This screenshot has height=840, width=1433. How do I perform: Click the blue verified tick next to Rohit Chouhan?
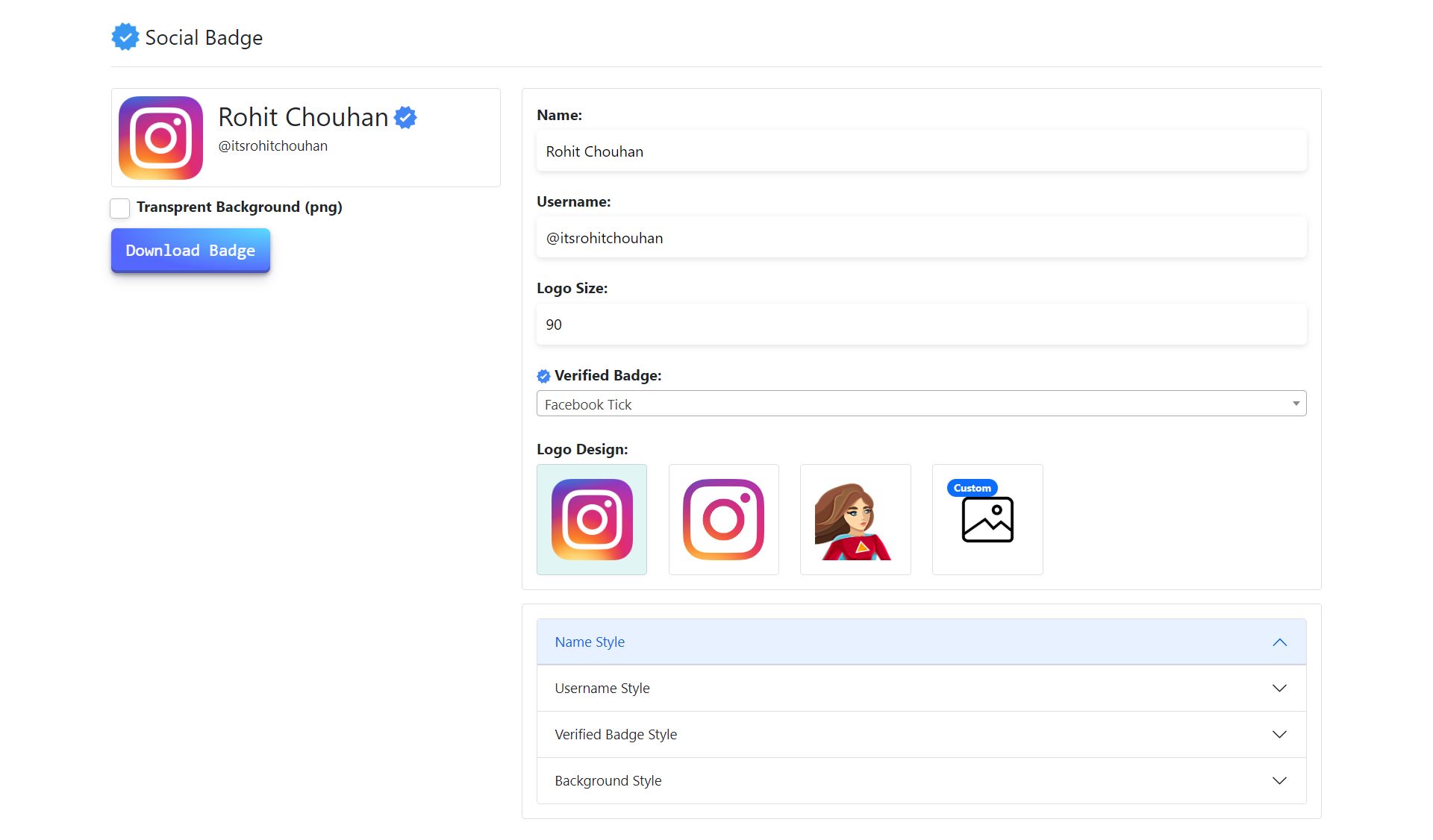405,117
